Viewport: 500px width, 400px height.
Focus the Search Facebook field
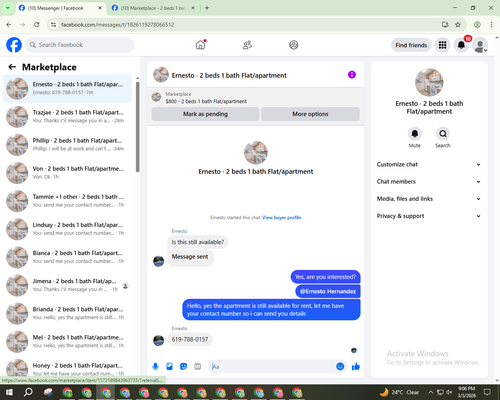(x=80, y=45)
